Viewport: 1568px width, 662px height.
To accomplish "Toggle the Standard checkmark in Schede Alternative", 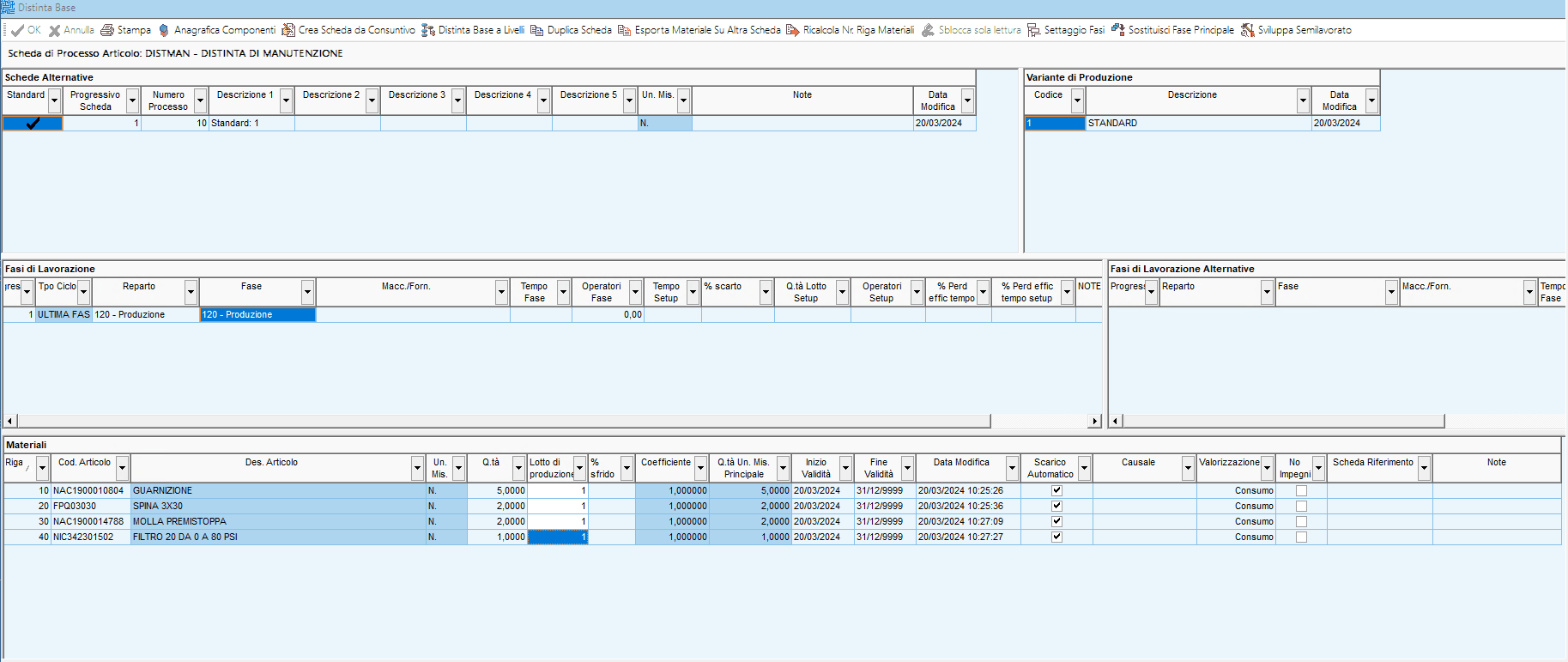I will 33,123.
